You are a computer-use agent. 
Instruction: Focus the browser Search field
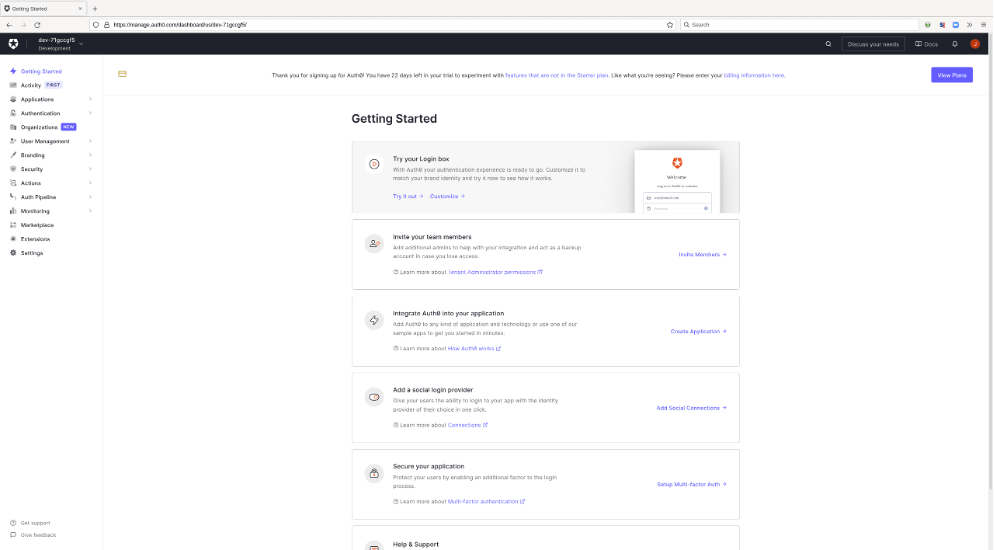pos(799,25)
